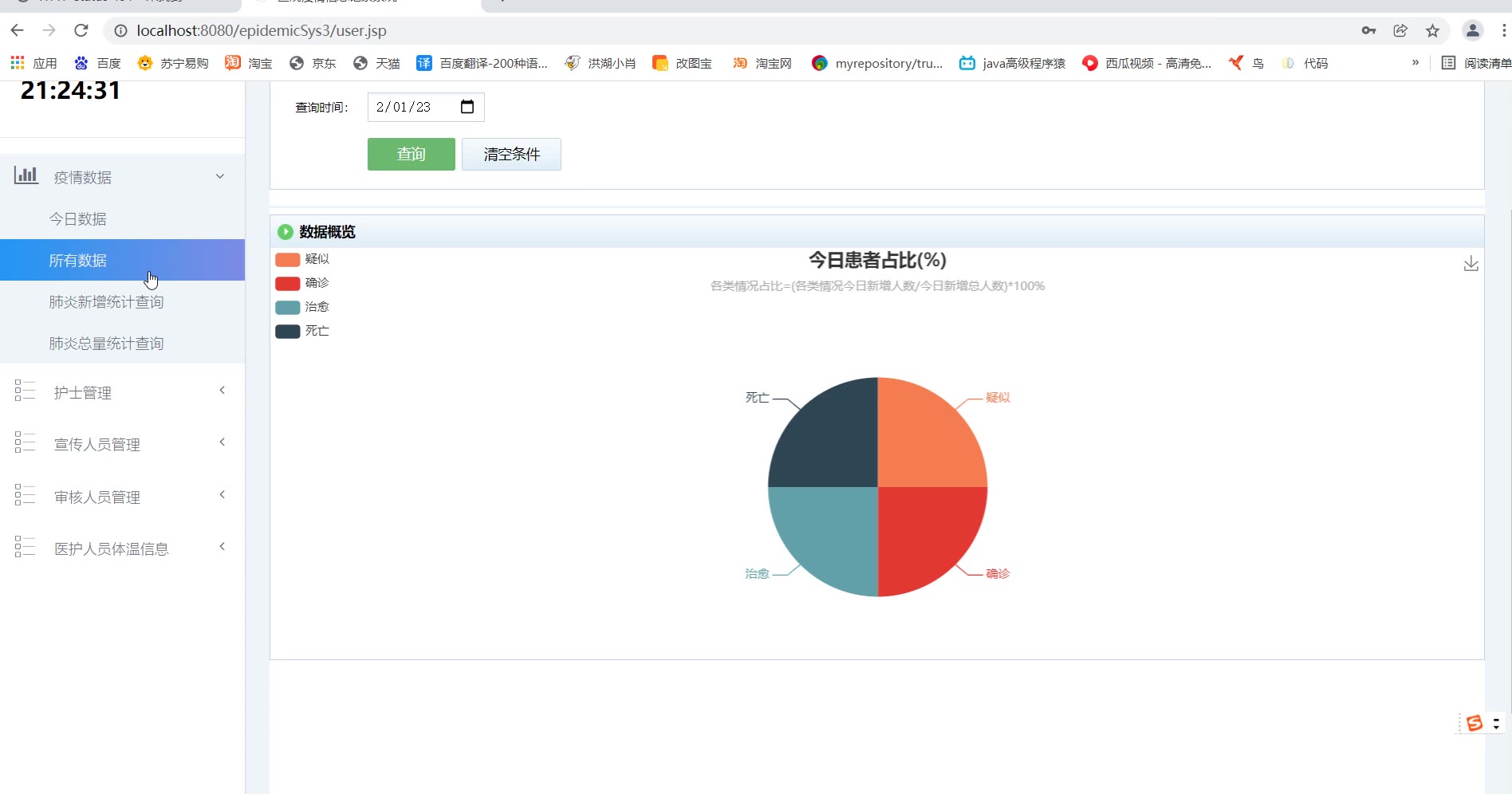Image resolution: width=1512 pixels, height=794 pixels.
Task: Select the 所有数据 menu item
Action: (x=122, y=260)
